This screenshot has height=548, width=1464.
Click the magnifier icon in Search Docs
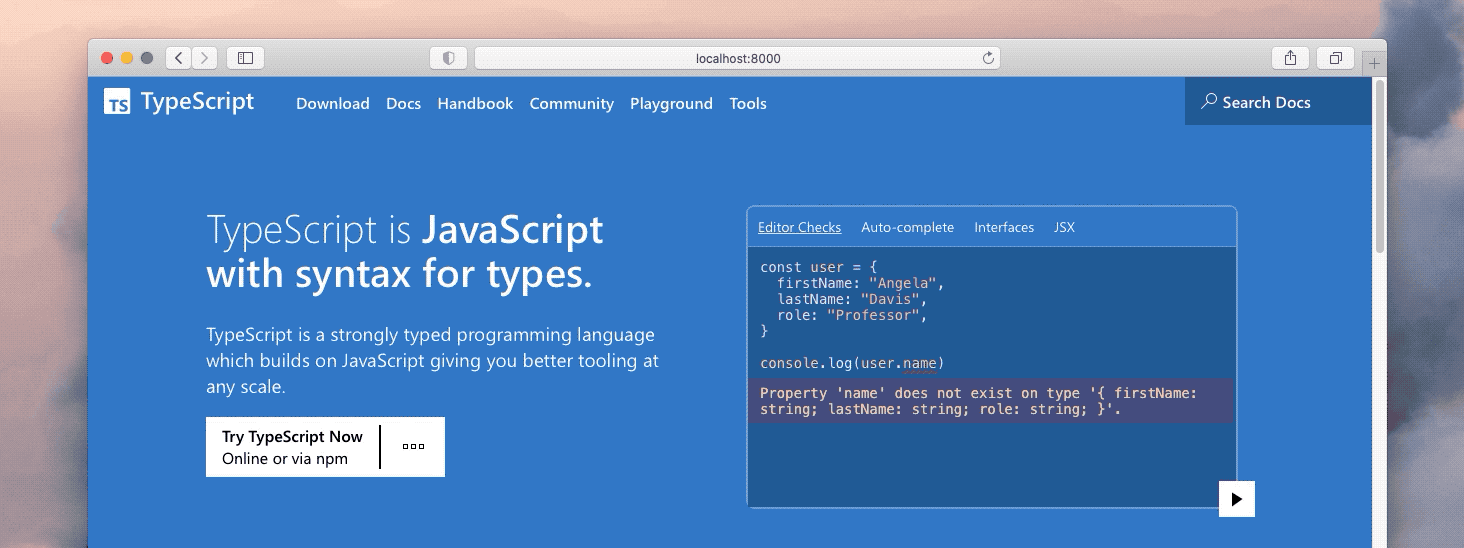[x=1209, y=102]
